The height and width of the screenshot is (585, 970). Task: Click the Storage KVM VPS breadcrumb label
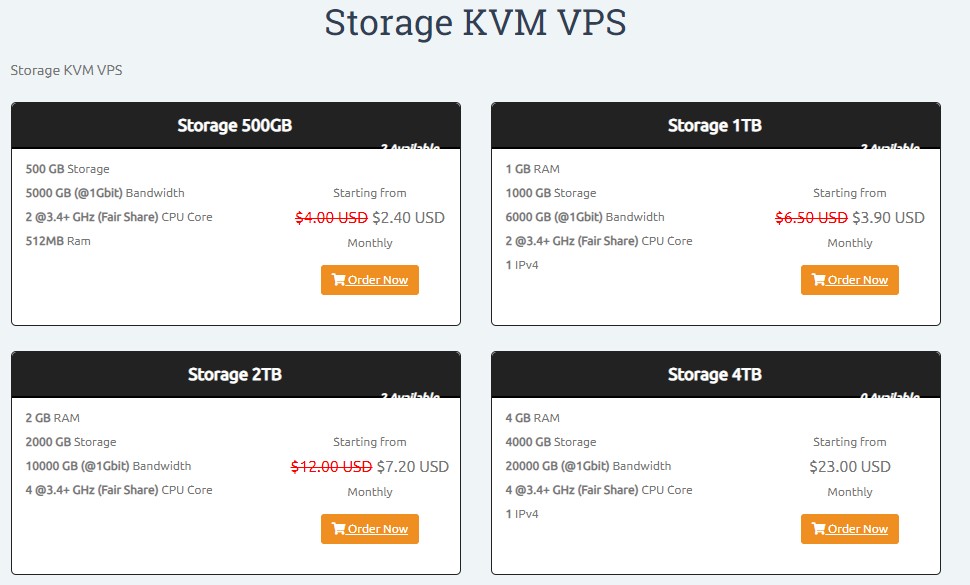66,70
